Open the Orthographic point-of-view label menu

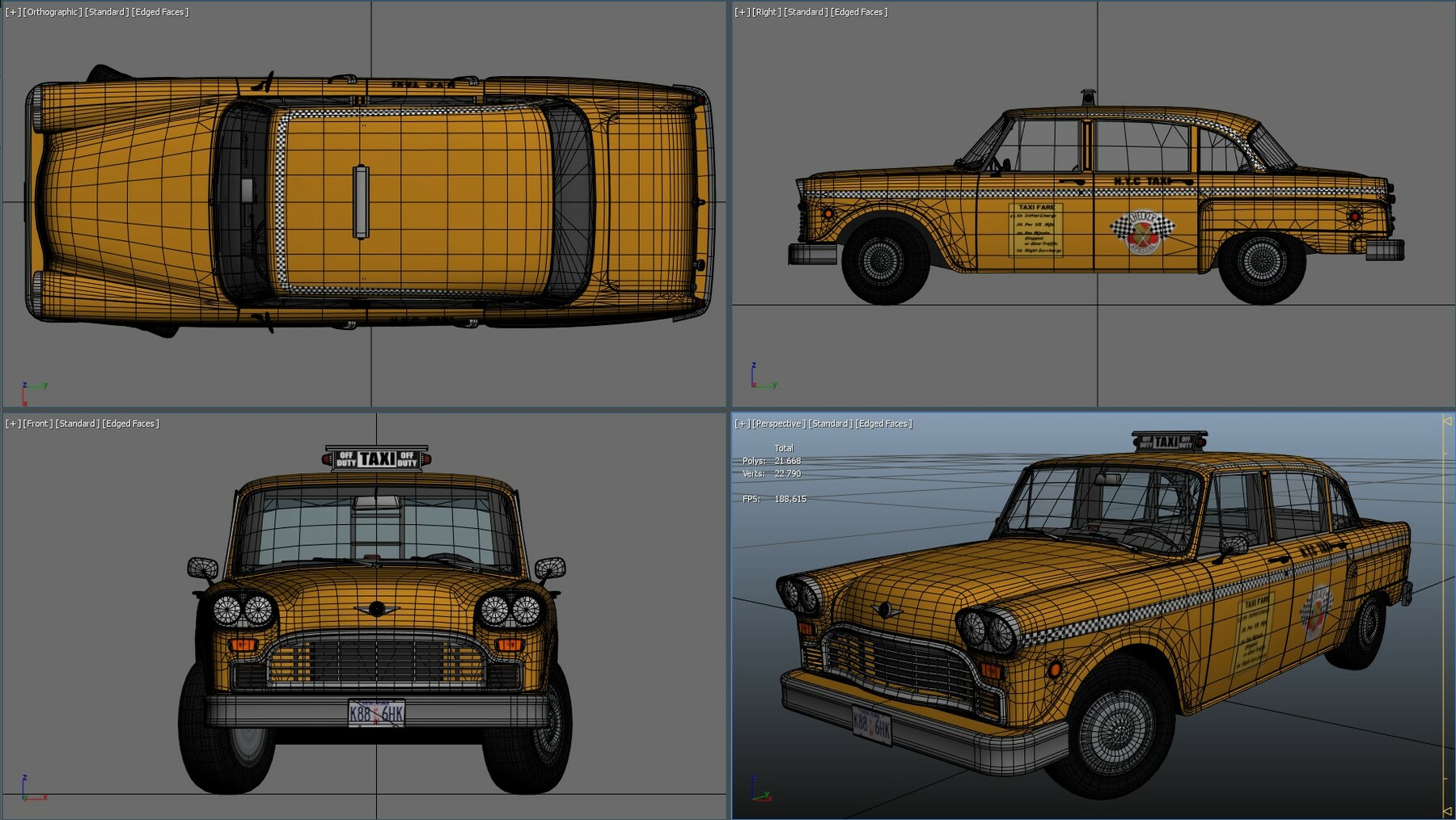(x=51, y=11)
